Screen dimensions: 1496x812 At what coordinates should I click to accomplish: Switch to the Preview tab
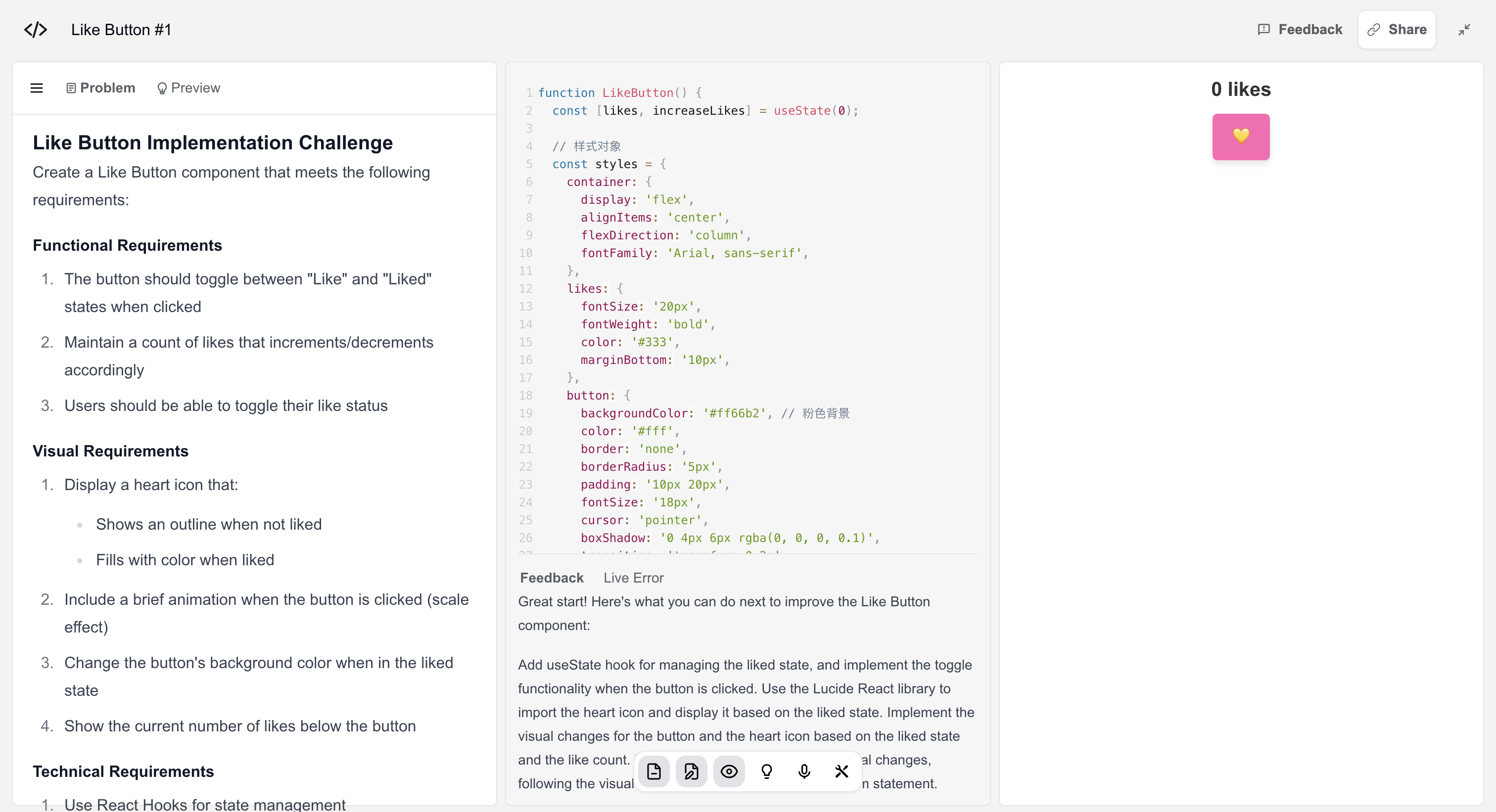click(189, 88)
